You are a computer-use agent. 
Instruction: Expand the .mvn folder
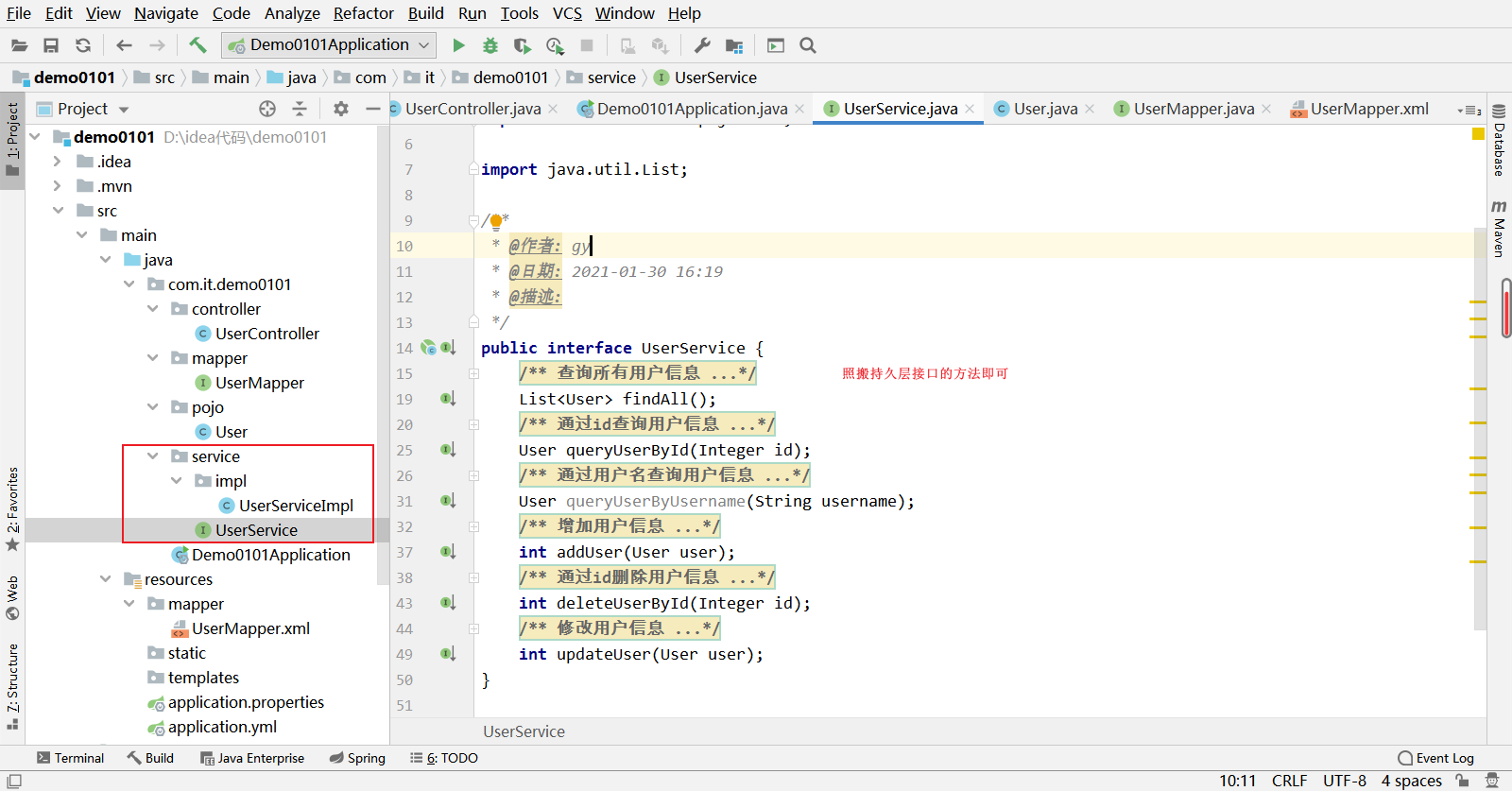click(x=58, y=186)
